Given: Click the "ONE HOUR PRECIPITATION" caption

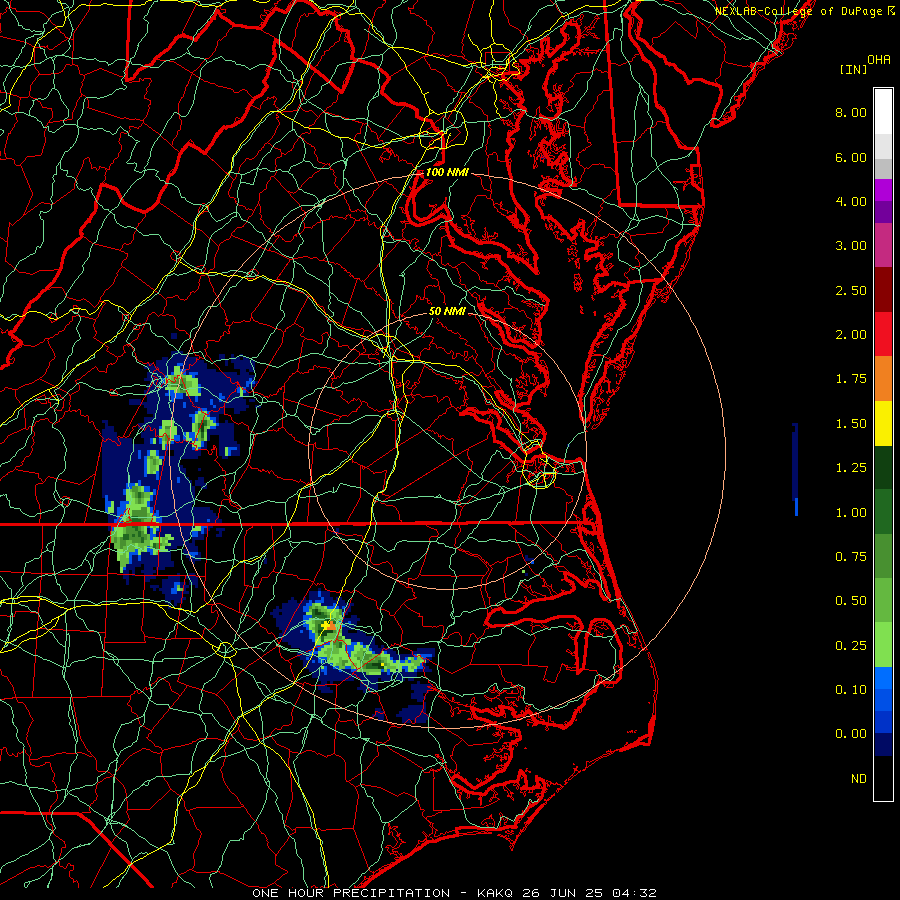Looking at the screenshot, I should [x=351, y=893].
